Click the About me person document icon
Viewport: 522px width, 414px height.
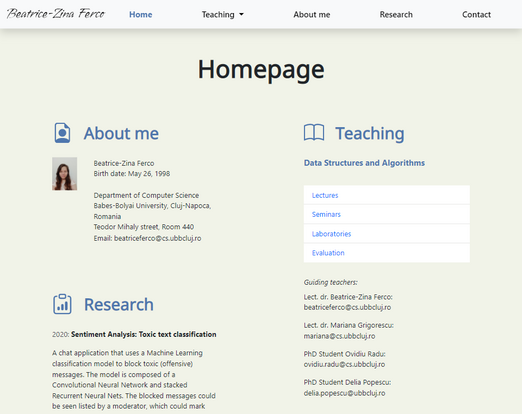point(62,133)
